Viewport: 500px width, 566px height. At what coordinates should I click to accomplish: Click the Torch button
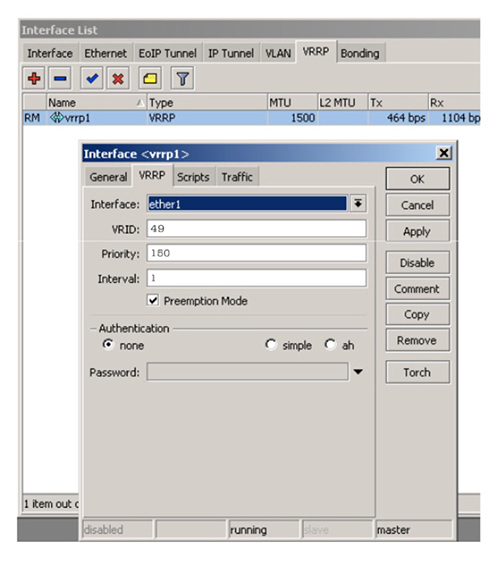pyautogui.click(x=418, y=372)
